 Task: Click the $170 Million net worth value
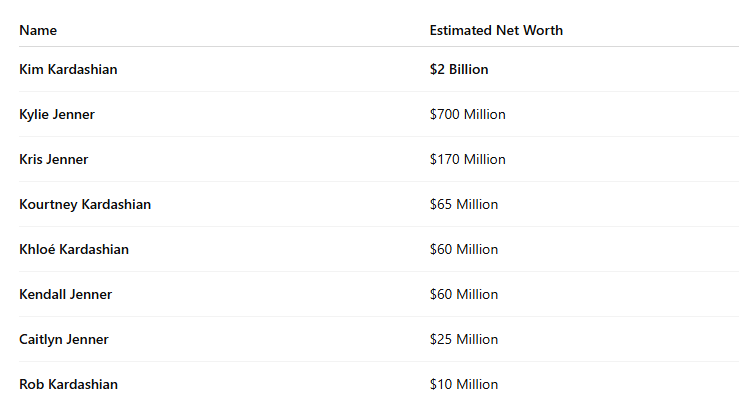coord(467,160)
